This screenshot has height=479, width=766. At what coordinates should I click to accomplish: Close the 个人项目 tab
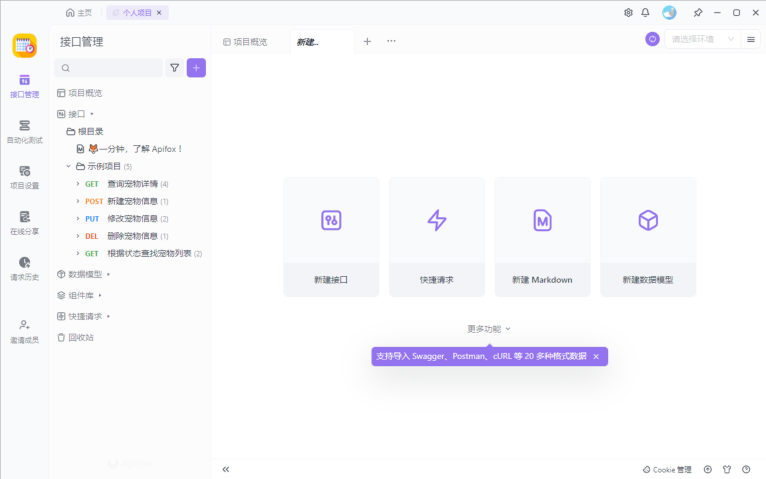coord(159,13)
